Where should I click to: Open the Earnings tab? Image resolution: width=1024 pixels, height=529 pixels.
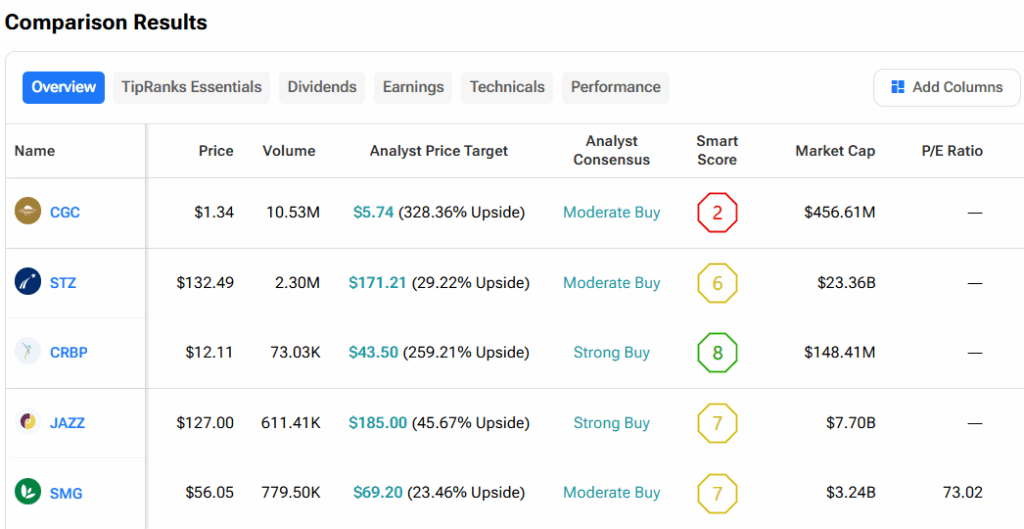point(413,88)
